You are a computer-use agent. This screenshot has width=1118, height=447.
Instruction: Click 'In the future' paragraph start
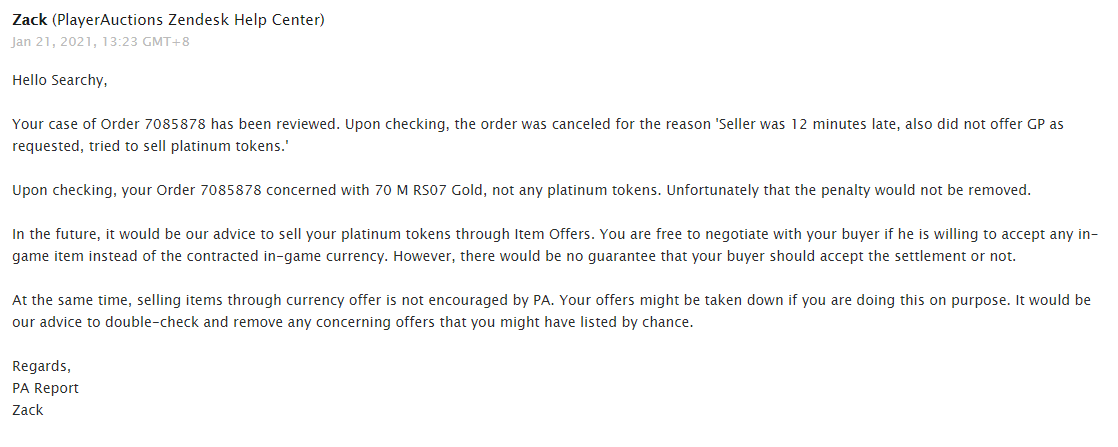[49, 235]
